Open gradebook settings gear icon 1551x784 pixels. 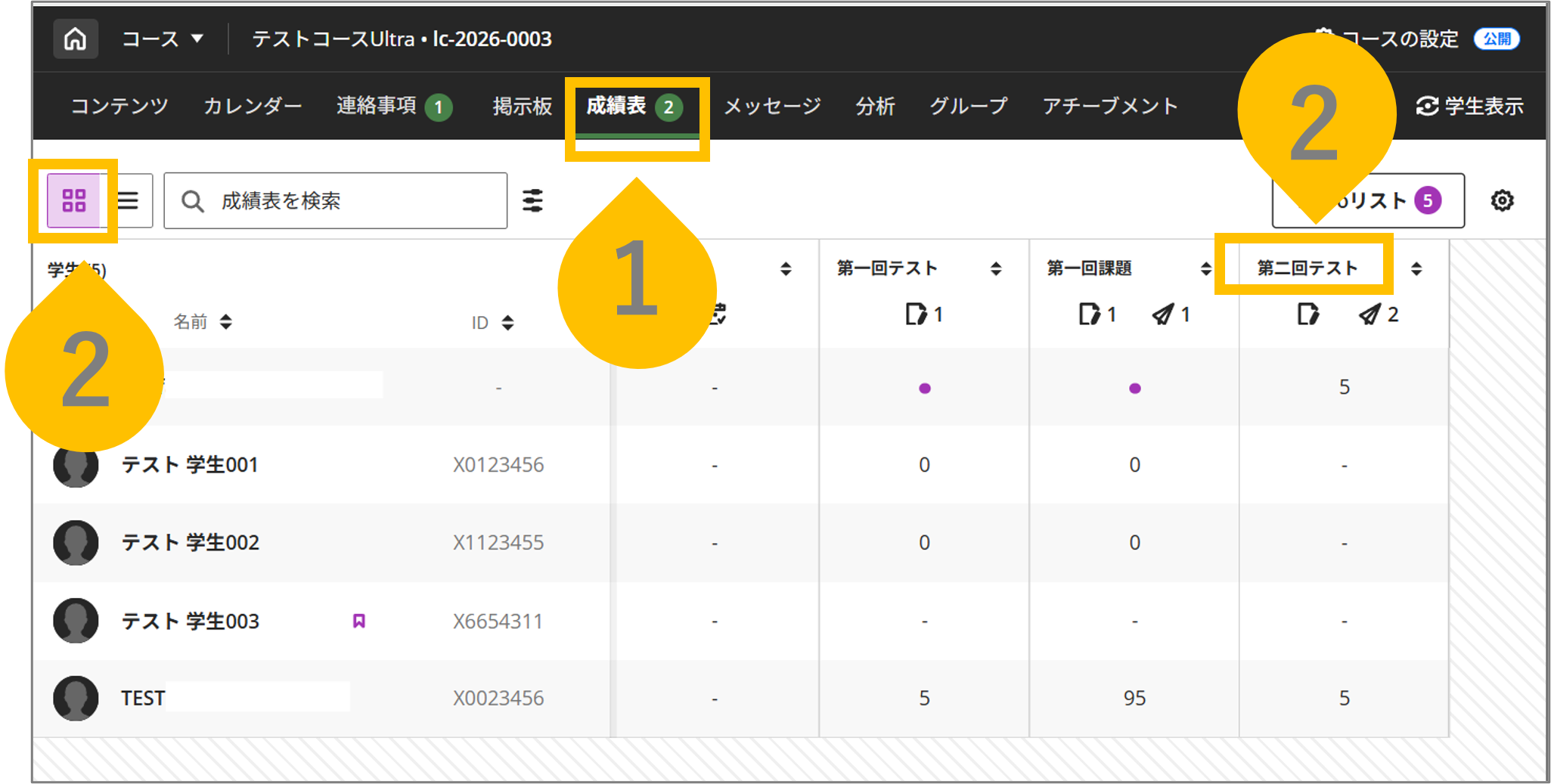(x=1502, y=200)
